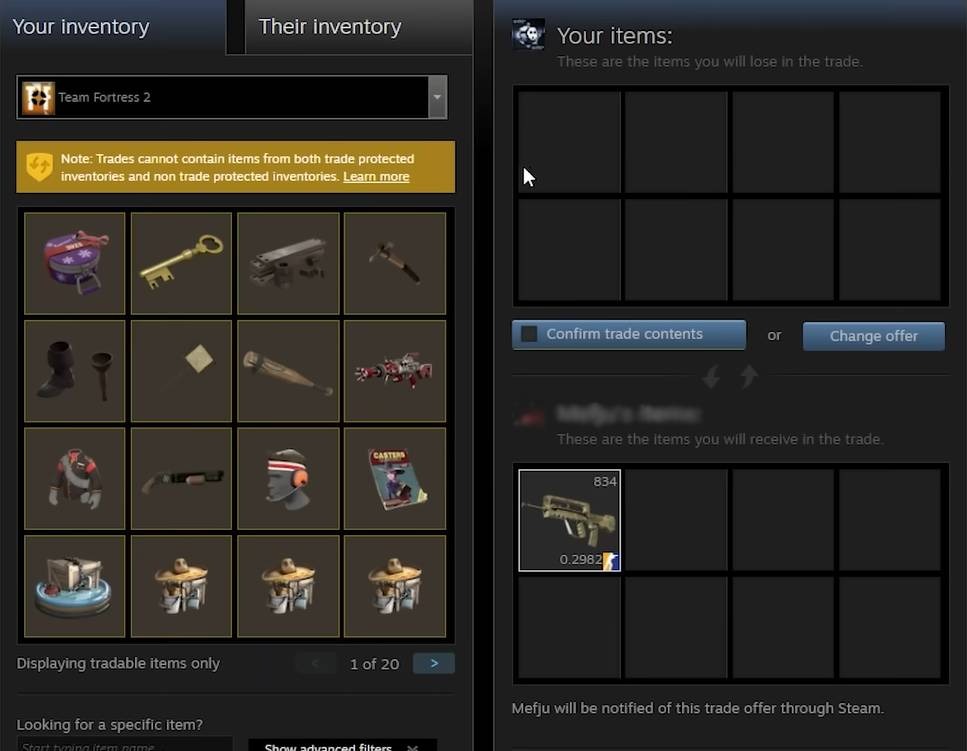Open the Learn more link
Screen dimensions: 967x751
tap(376, 177)
